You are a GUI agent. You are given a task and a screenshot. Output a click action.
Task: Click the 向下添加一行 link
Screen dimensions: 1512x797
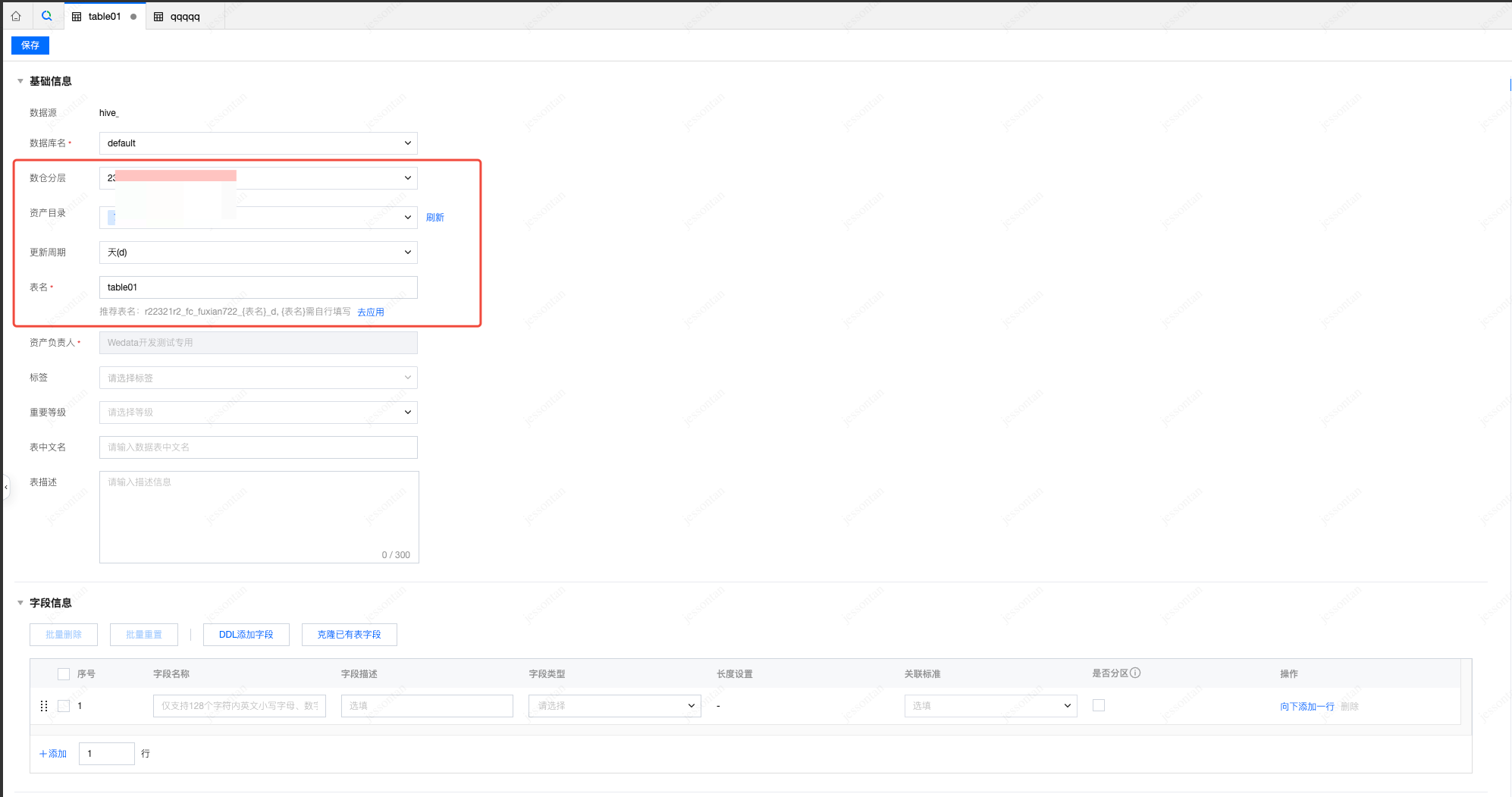tap(1307, 707)
